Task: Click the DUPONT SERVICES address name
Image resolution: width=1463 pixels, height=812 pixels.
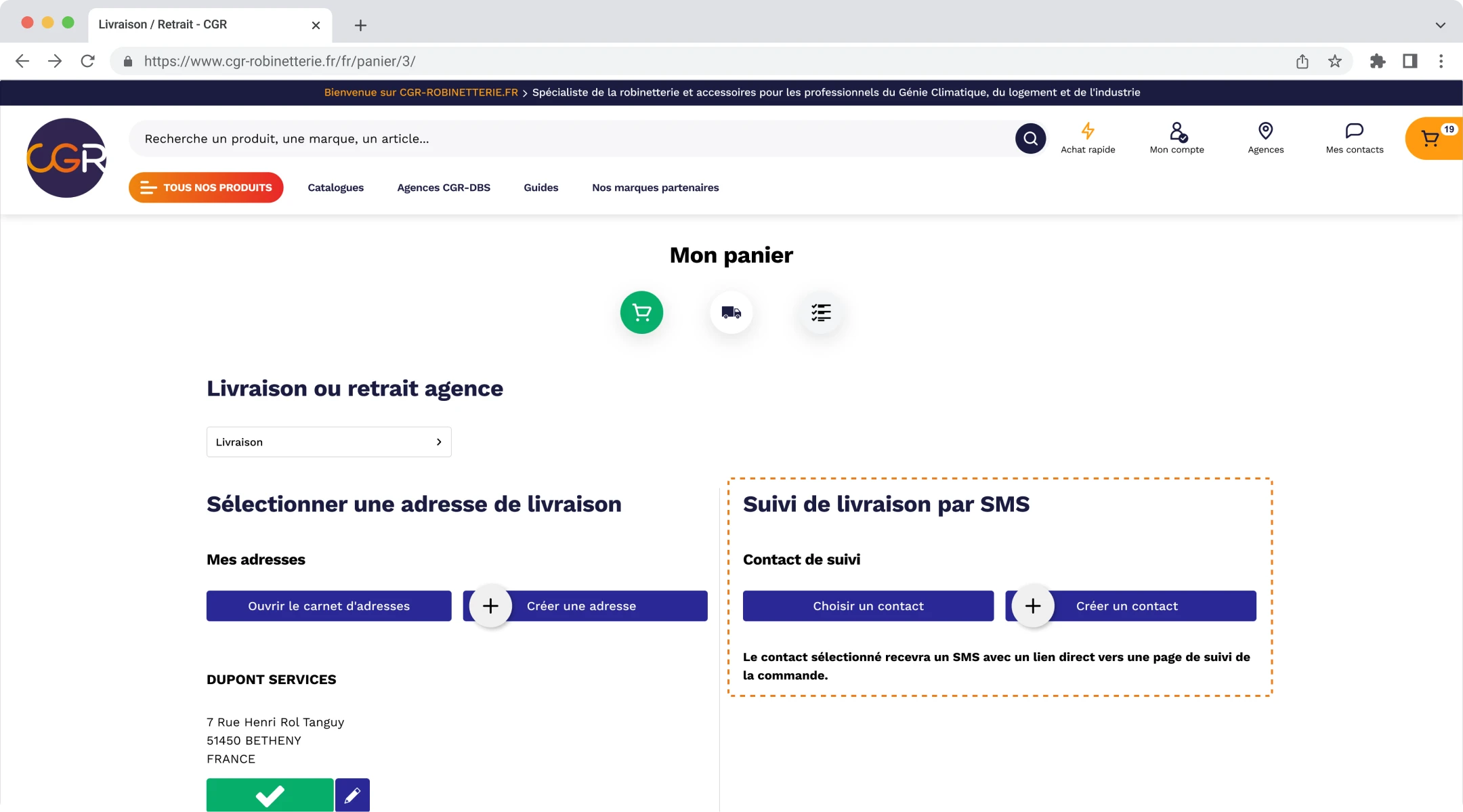Action: click(271, 679)
